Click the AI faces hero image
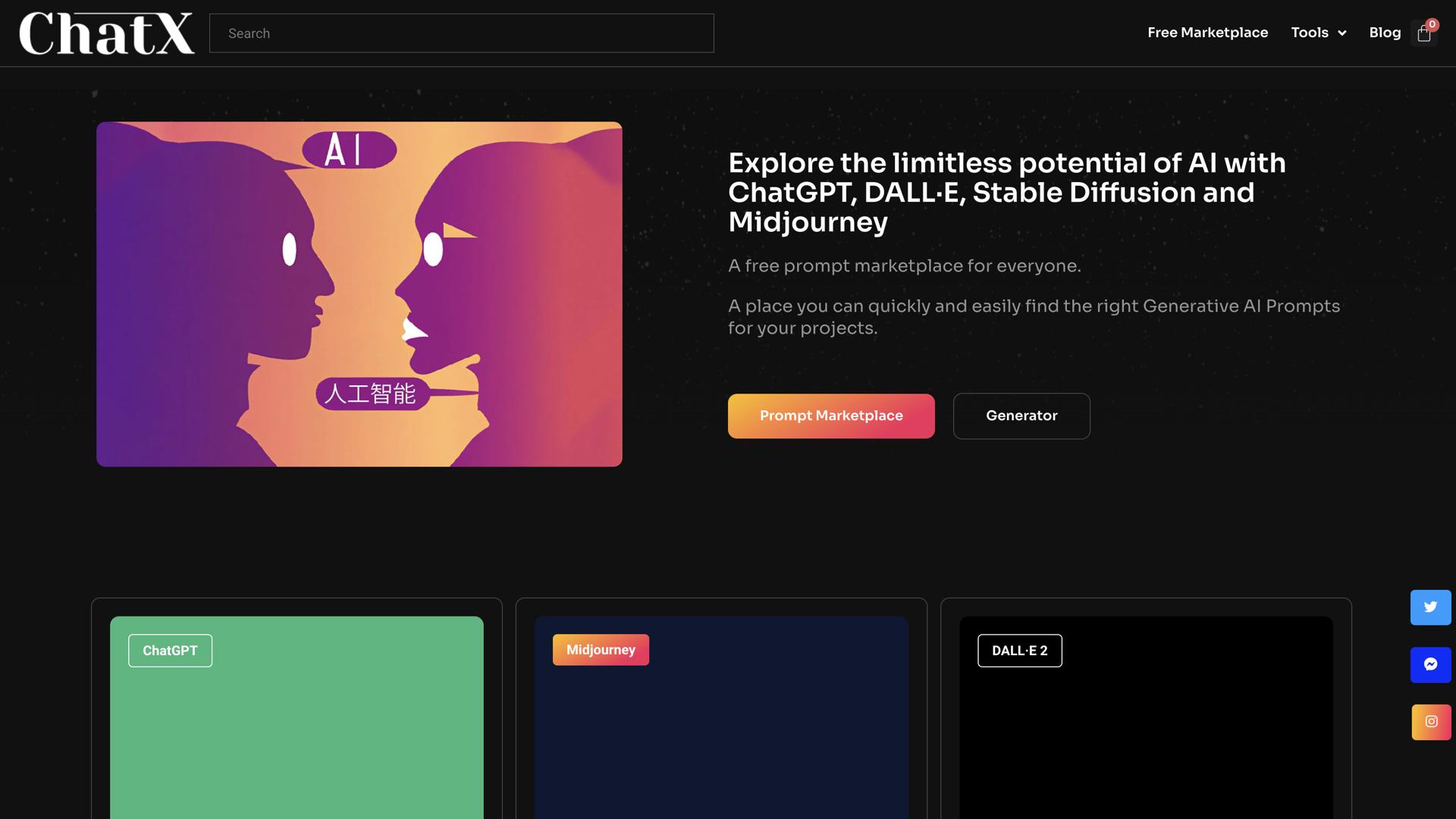 coord(359,294)
